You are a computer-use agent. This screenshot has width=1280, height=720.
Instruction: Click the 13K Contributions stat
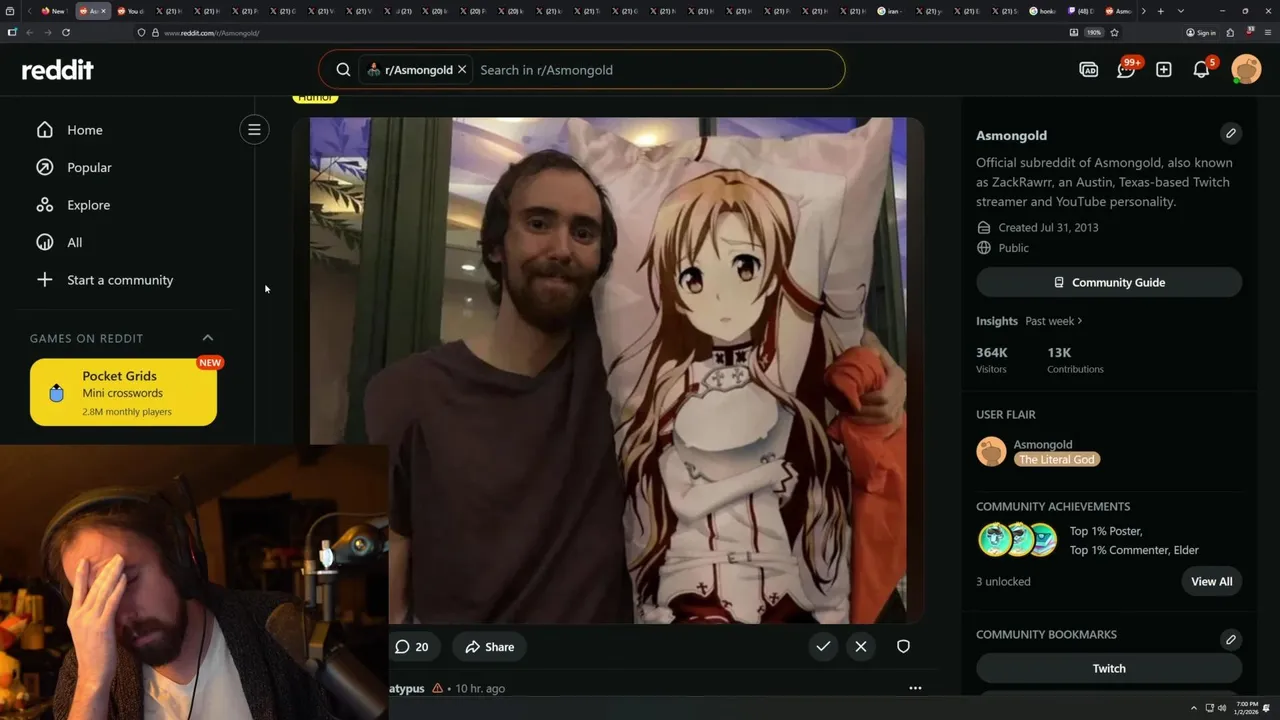(1075, 360)
